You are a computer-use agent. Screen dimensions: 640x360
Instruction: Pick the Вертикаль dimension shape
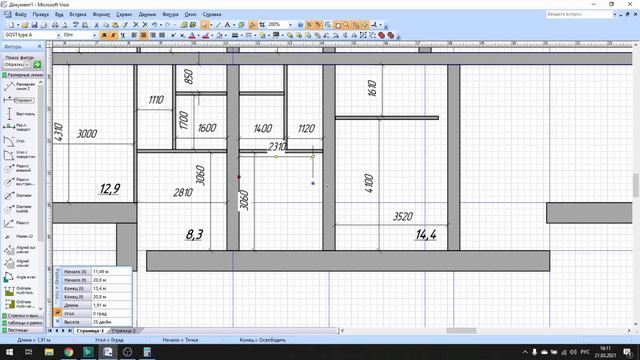tap(20, 113)
